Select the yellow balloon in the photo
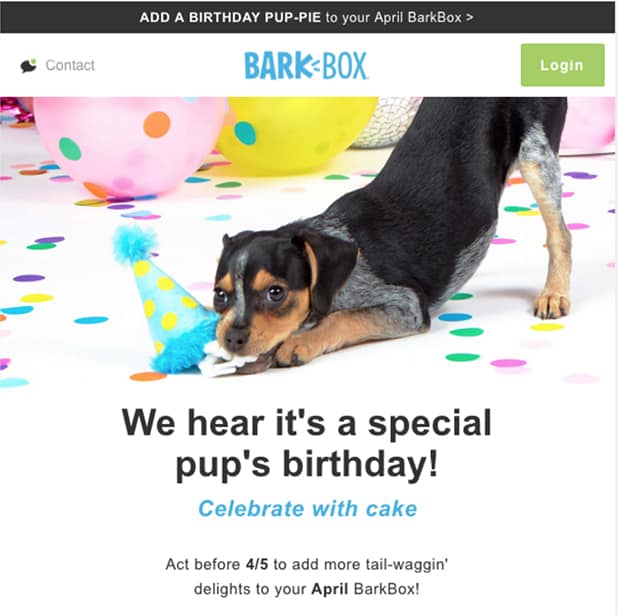This screenshot has height=615, width=618. click(x=294, y=135)
